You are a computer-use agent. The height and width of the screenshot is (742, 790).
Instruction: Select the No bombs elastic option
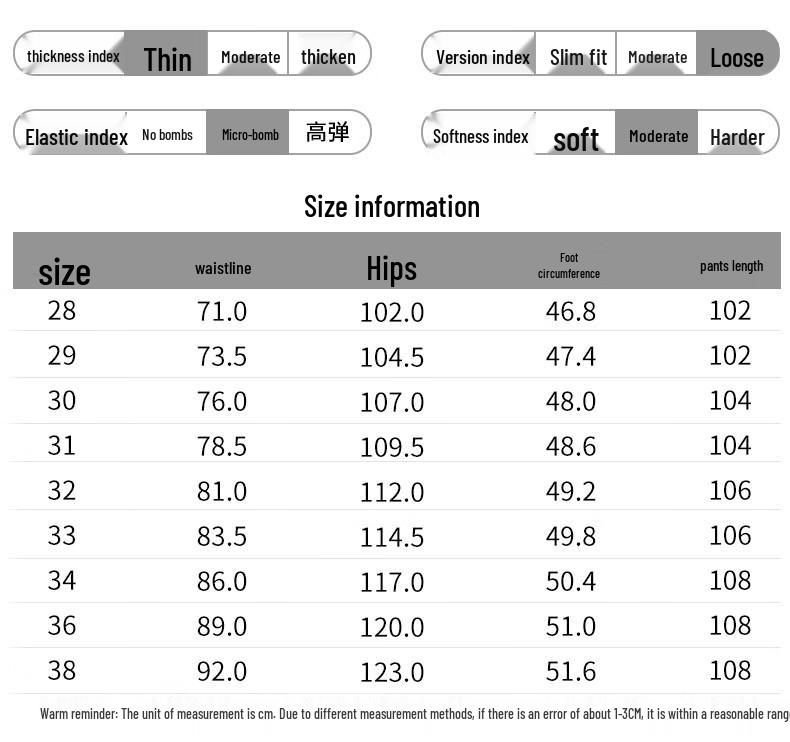[167, 135]
